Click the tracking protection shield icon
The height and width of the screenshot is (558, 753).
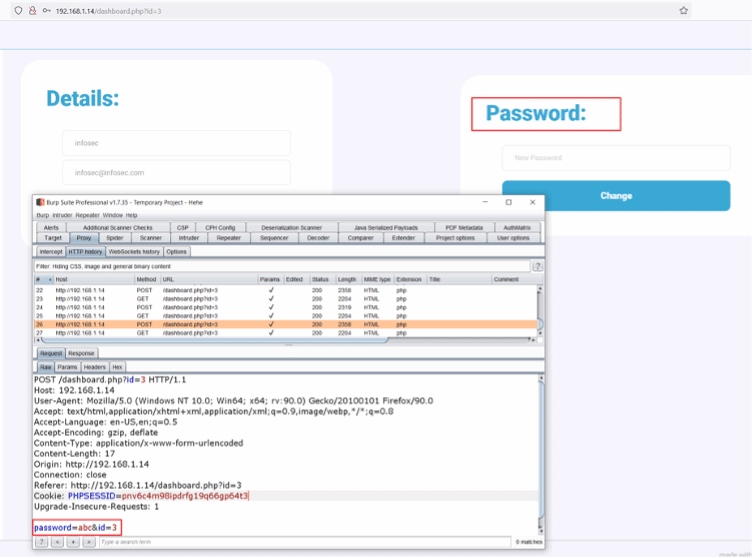(18, 10)
